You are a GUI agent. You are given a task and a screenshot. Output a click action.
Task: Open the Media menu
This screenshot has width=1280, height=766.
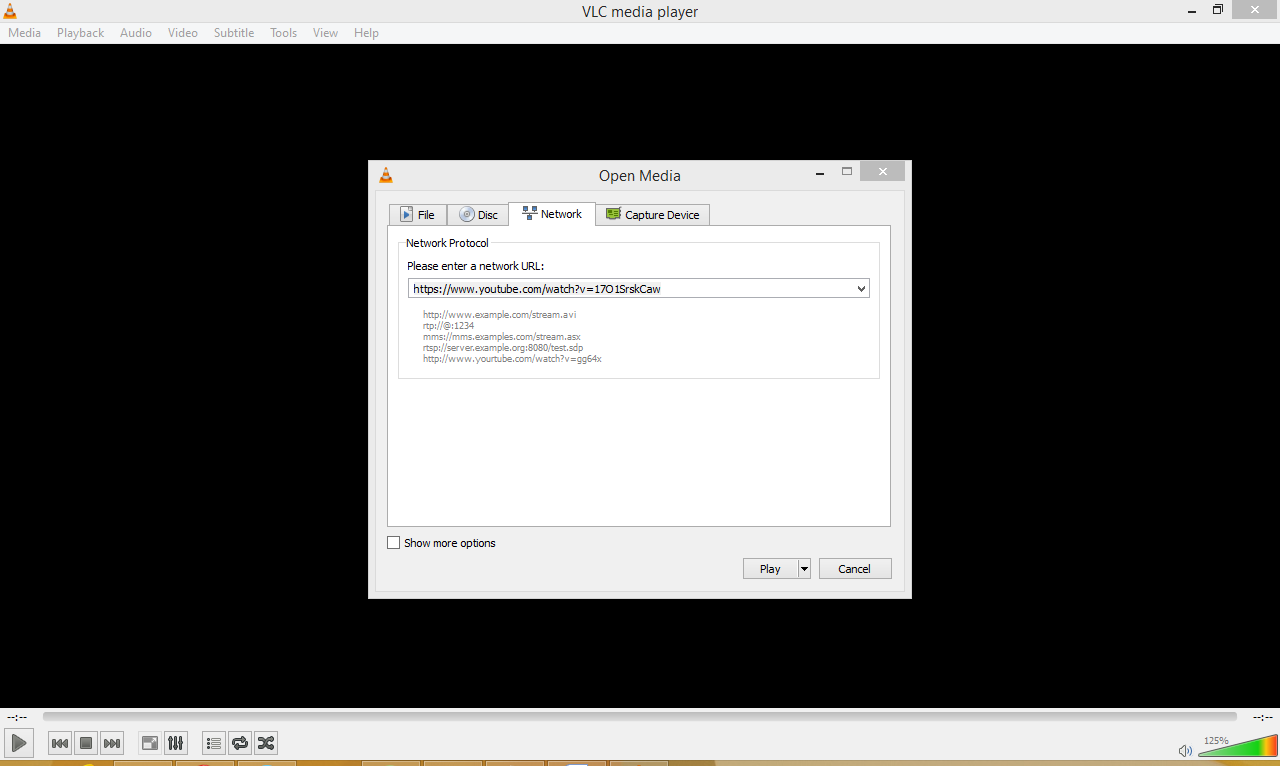coord(25,33)
